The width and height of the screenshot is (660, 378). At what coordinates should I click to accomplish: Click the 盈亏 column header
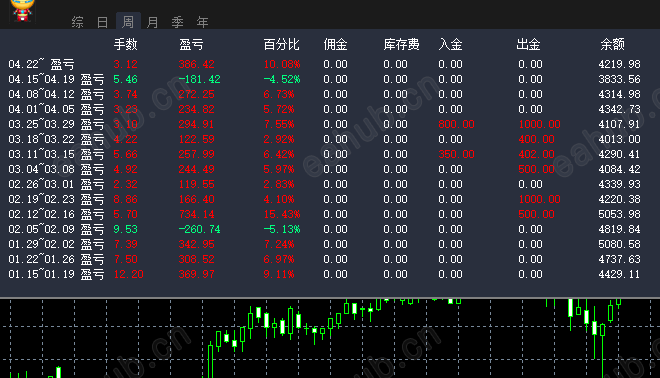(x=191, y=44)
